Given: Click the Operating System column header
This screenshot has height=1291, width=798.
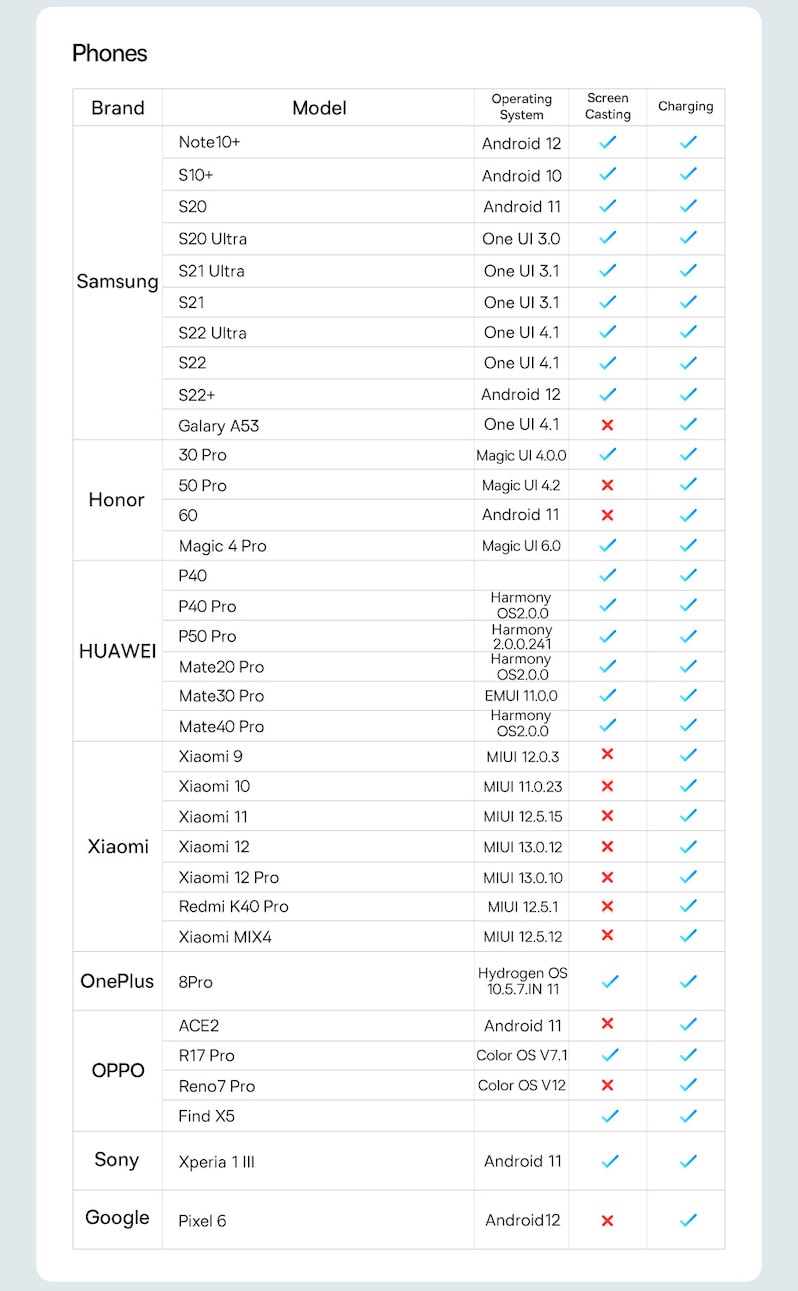Looking at the screenshot, I should pyautogui.click(x=521, y=107).
